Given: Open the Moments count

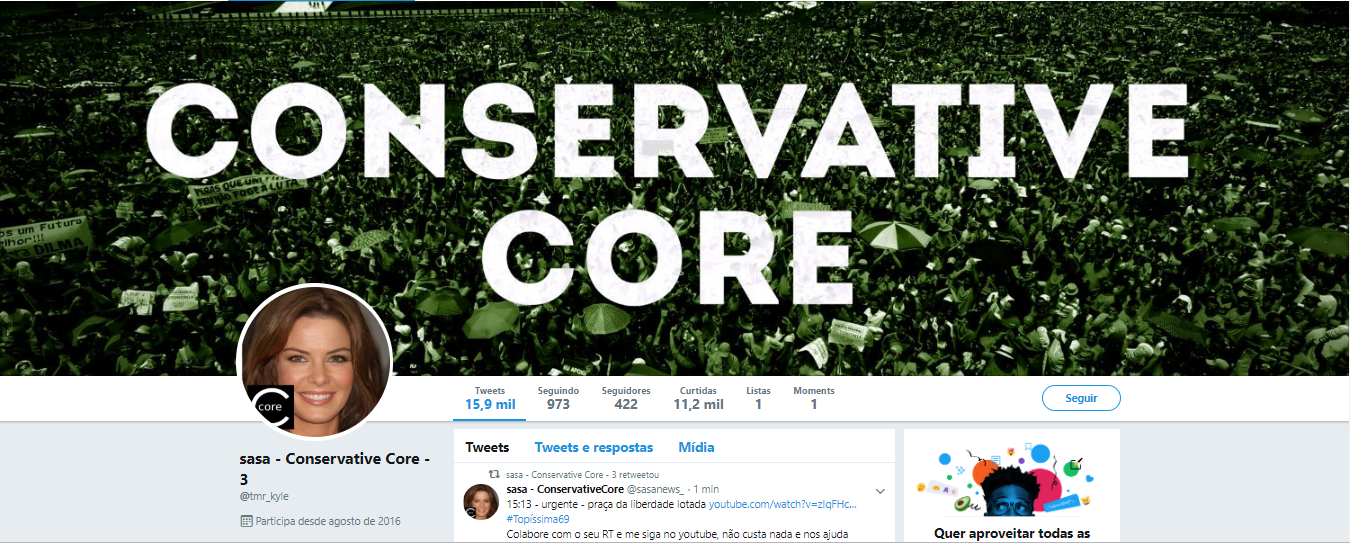Looking at the screenshot, I should click(x=813, y=398).
